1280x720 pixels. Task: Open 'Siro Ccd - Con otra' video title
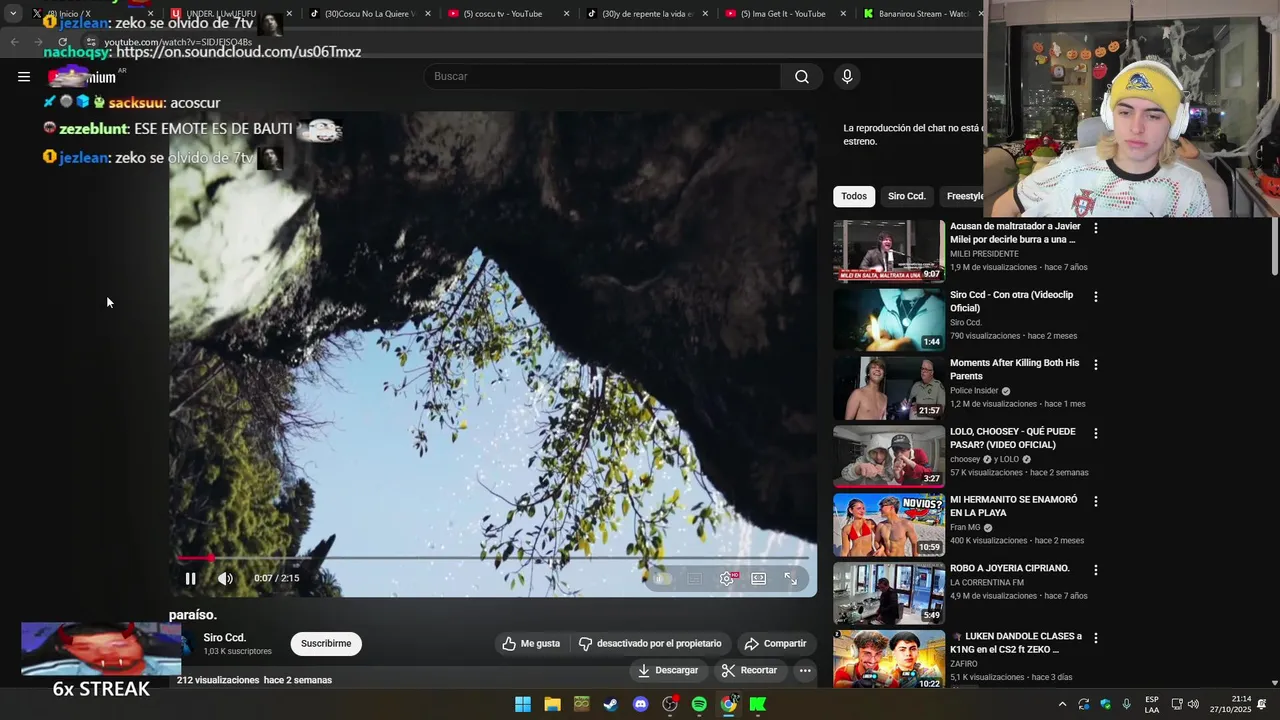click(1011, 301)
